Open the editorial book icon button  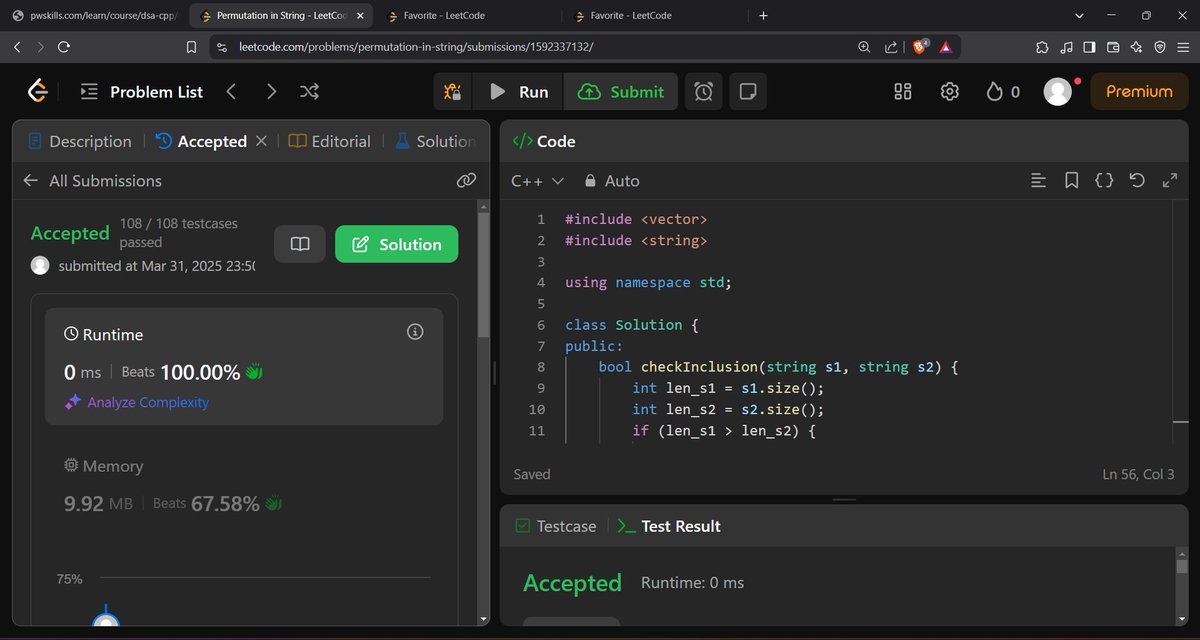pos(300,244)
